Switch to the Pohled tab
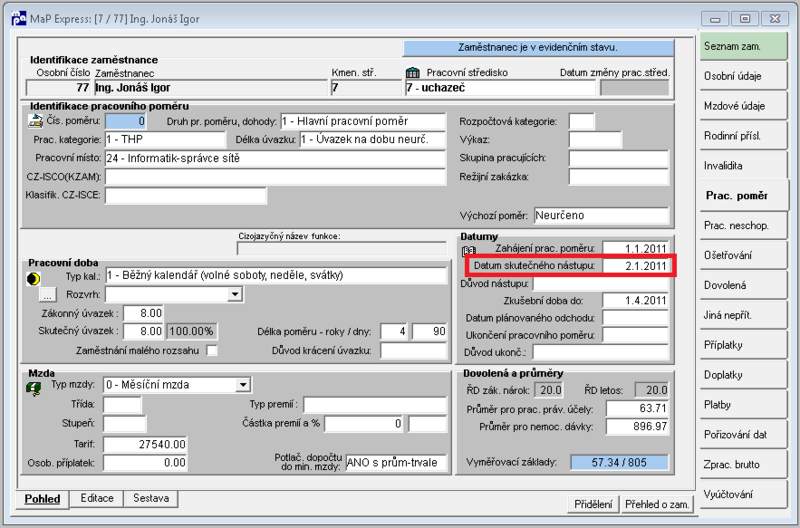Viewport: 800px width, 528px height. point(42,498)
